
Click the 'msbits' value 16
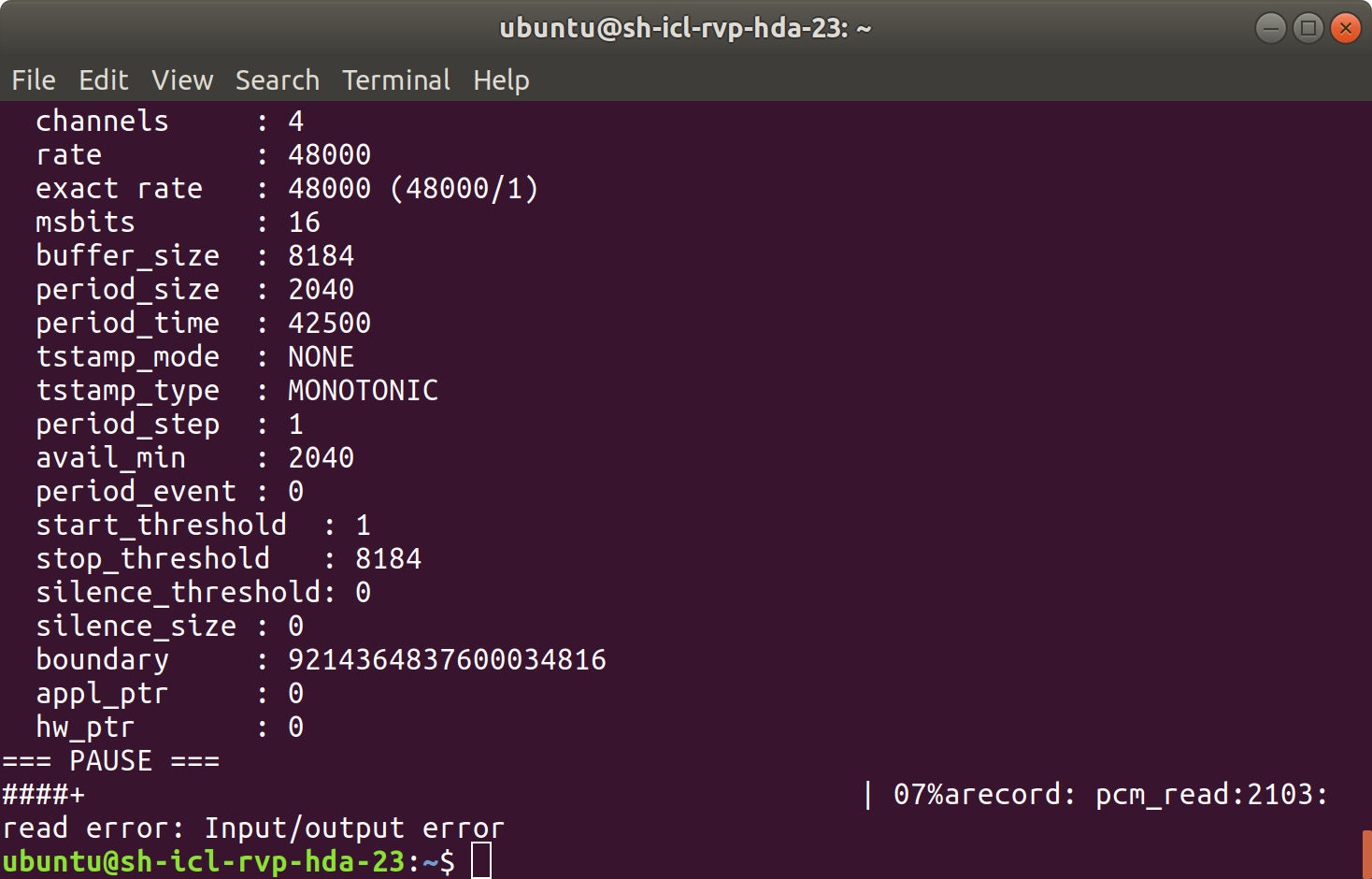coord(305,223)
